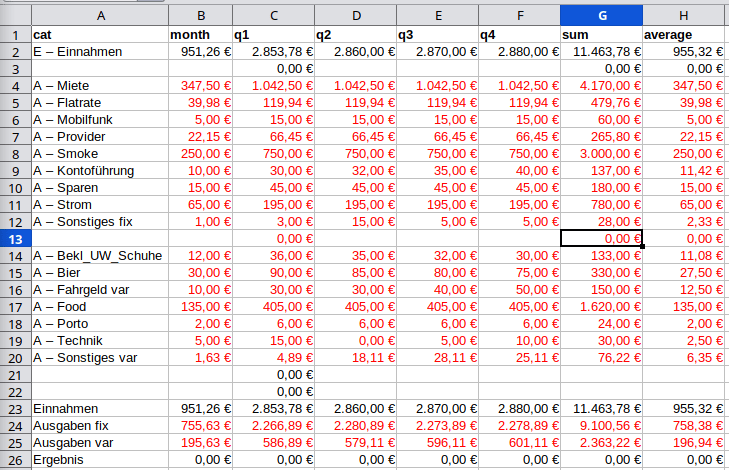The image size is (729, 470).
Task: Click the row 26 header
Action: (15, 459)
